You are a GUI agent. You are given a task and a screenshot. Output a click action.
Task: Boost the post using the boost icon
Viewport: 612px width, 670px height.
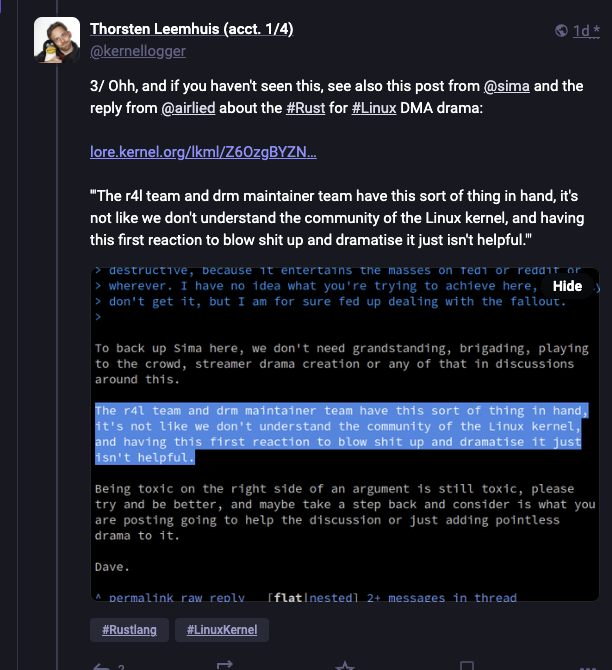pos(225,665)
